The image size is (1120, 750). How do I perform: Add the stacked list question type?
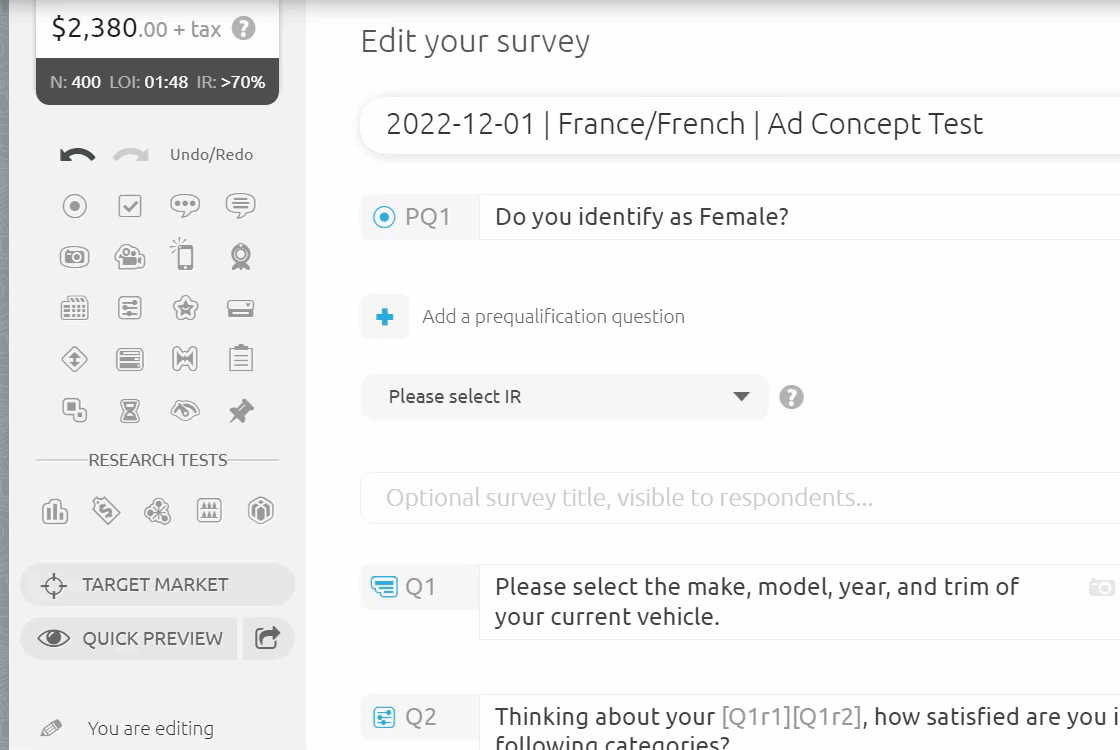coord(130,359)
